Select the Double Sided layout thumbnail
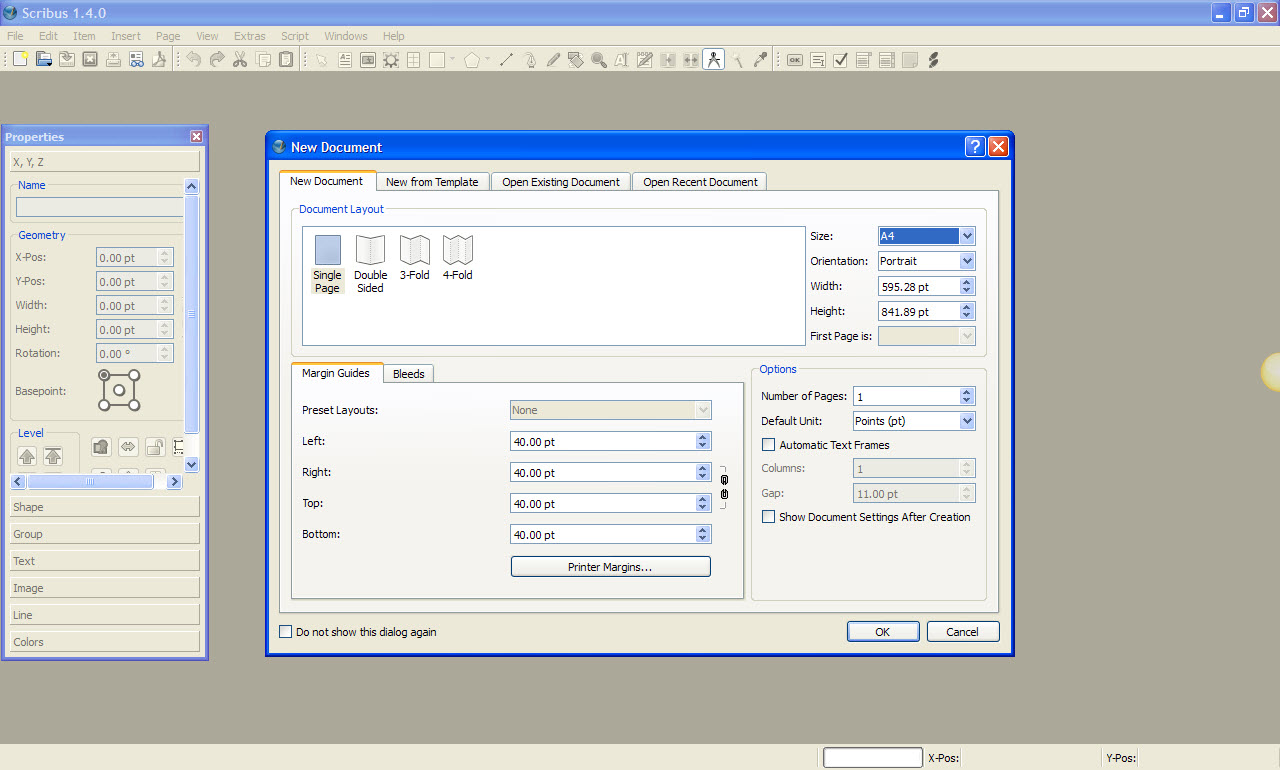Screen dimensions: 1280x770 coord(371,265)
